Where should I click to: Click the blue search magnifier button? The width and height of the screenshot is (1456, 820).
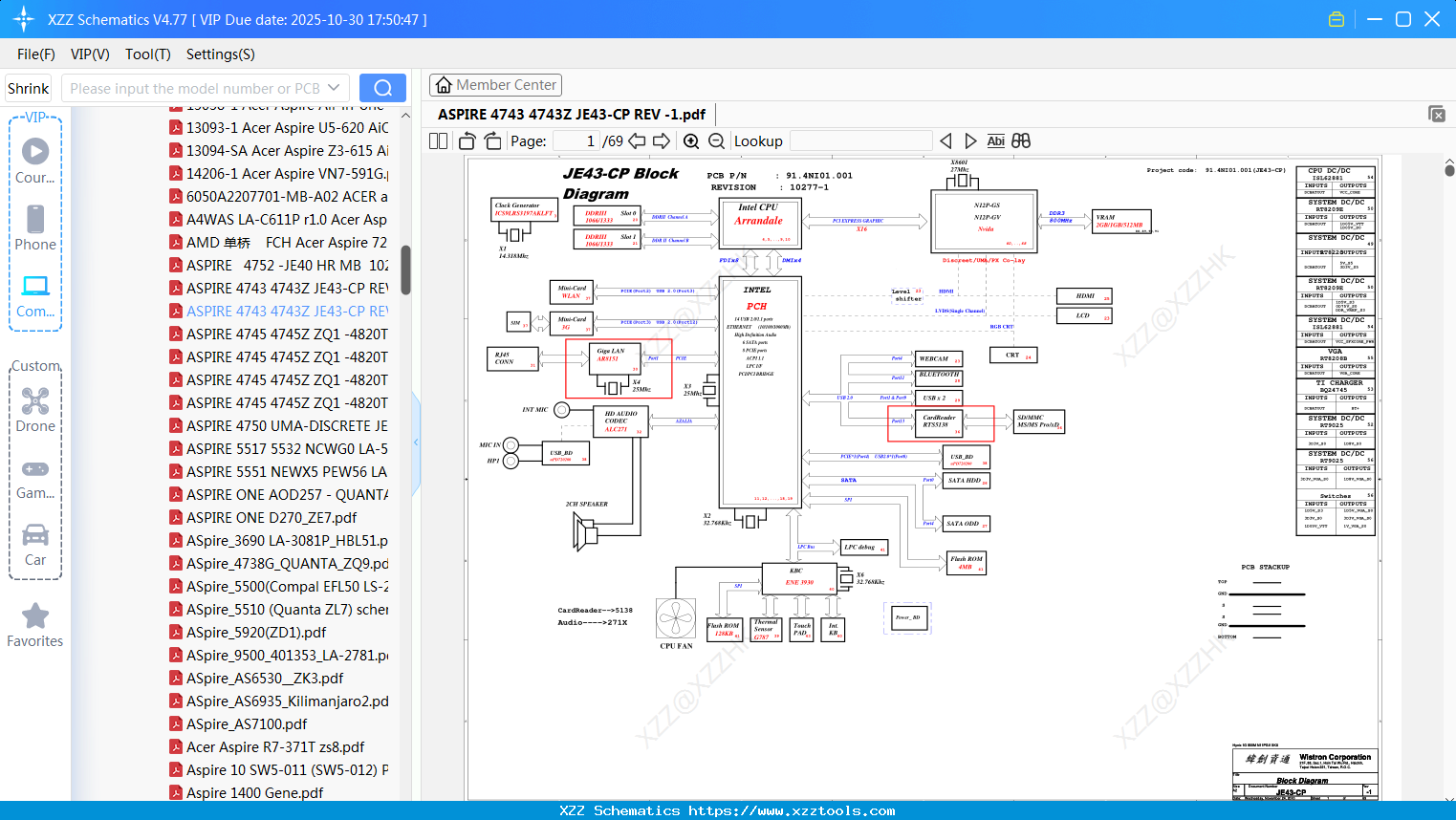(382, 88)
